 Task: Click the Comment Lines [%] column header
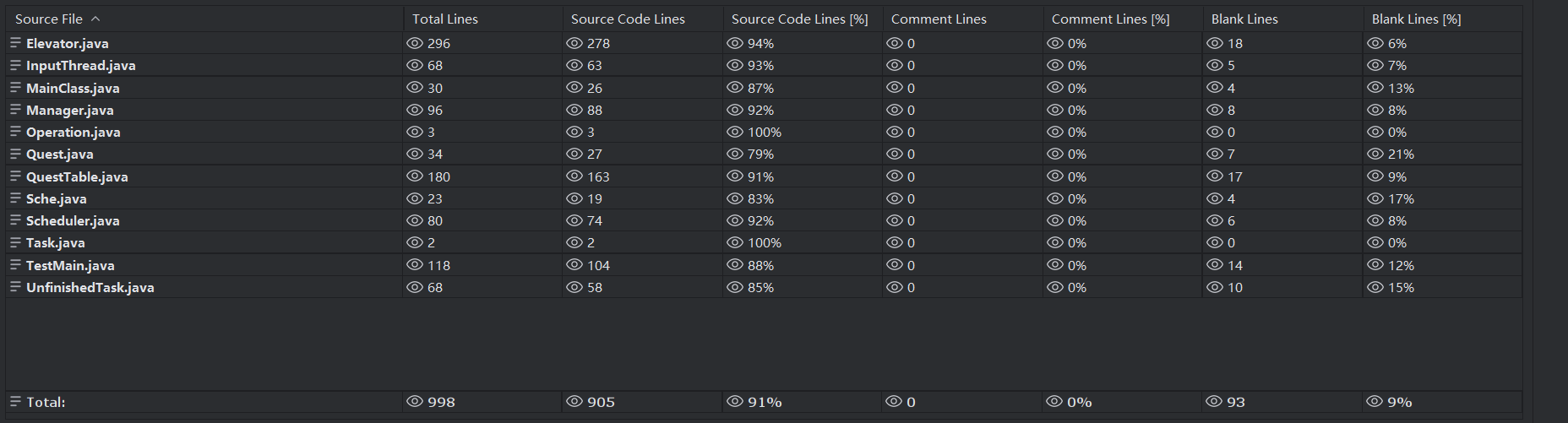point(1110,19)
